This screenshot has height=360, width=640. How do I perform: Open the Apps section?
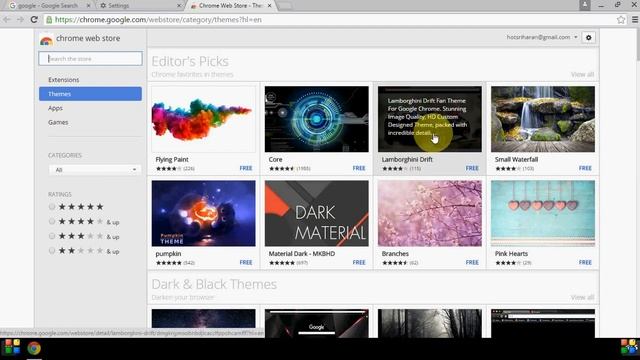[55, 108]
